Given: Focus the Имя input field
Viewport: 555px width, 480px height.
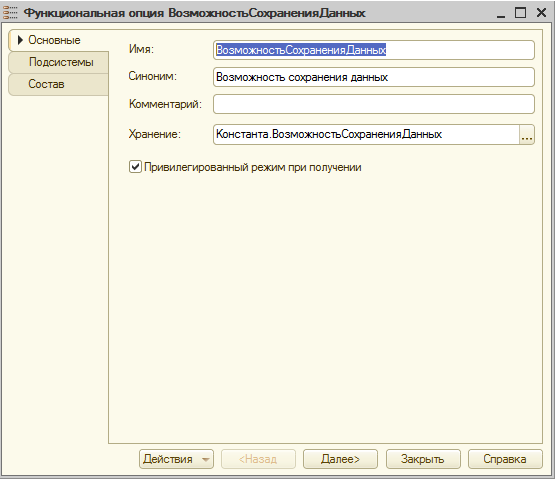Looking at the screenshot, I should tap(374, 50).
